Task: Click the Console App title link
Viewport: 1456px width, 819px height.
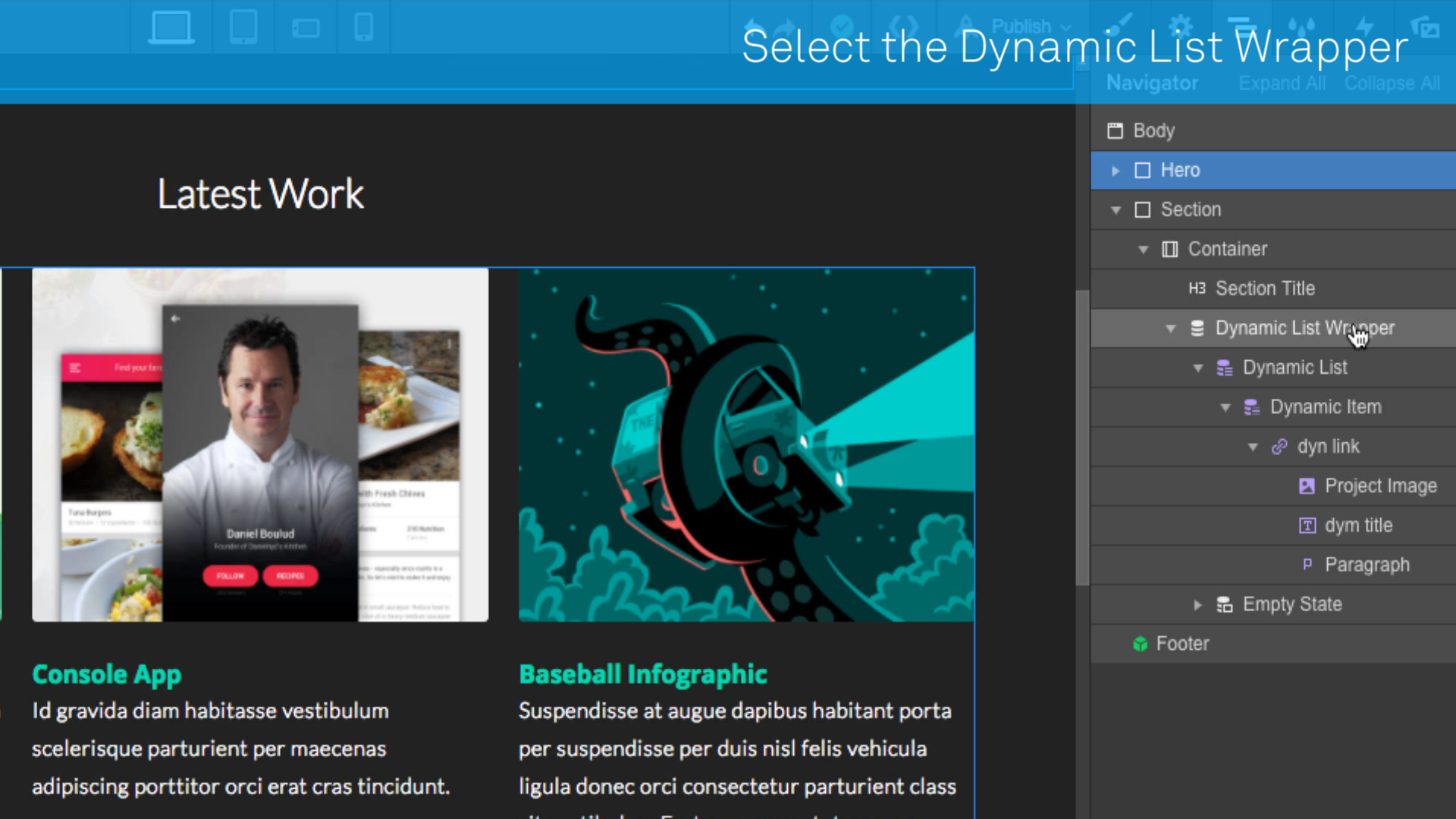Action: [106, 674]
